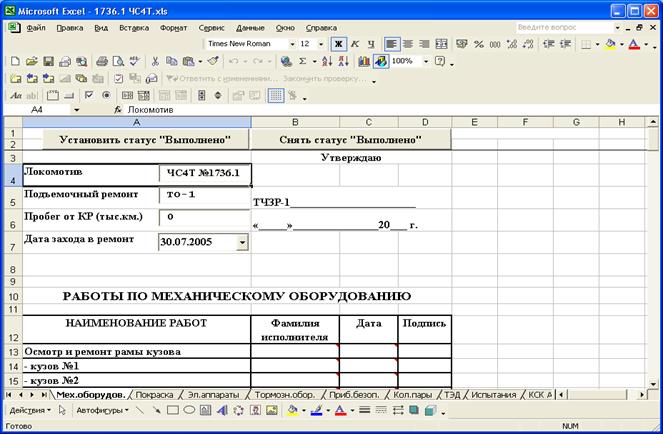This screenshot has width=663, height=434.
Task: Apply 3-D style to shape
Action: click(430, 410)
